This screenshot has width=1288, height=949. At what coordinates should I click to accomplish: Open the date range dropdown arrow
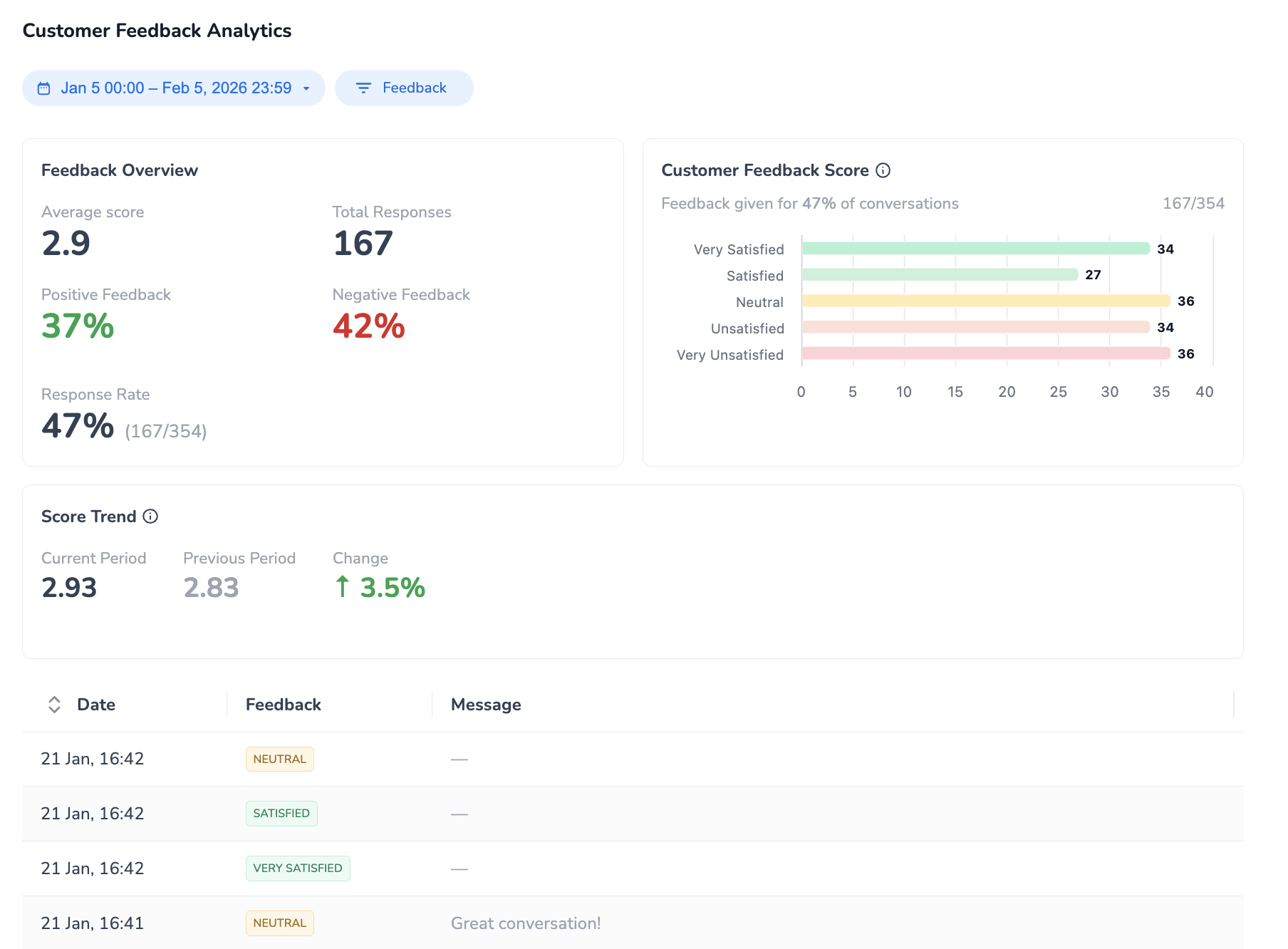(306, 88)
